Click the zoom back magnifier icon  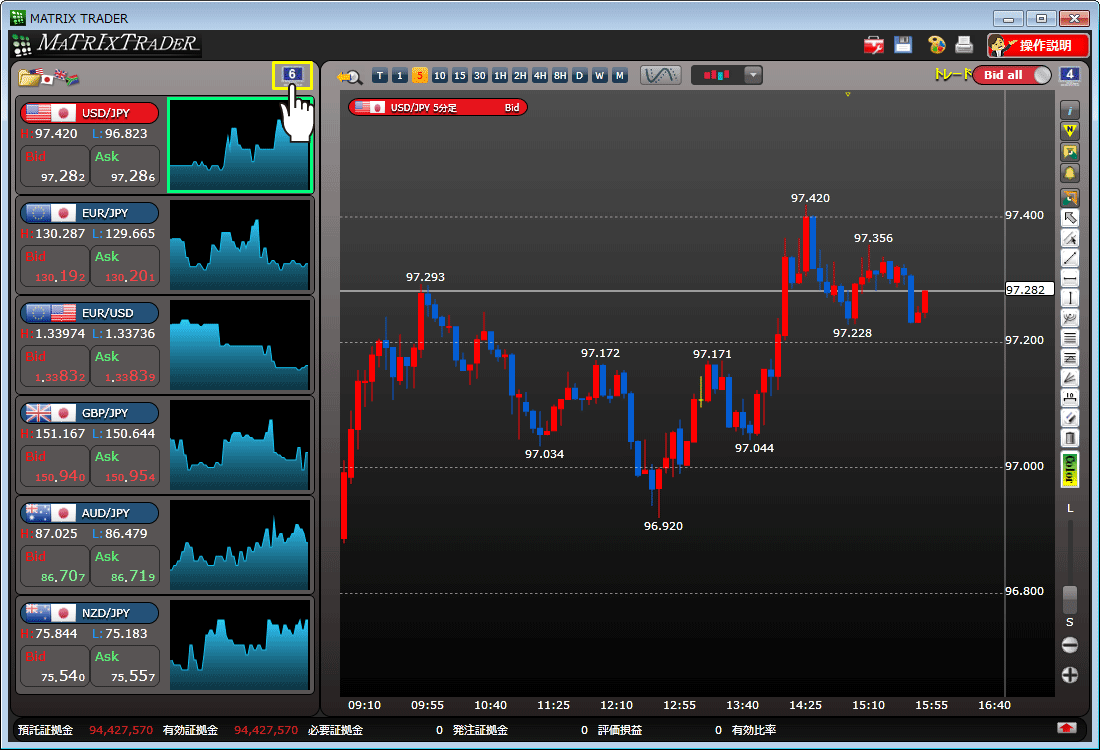(349, 76)
